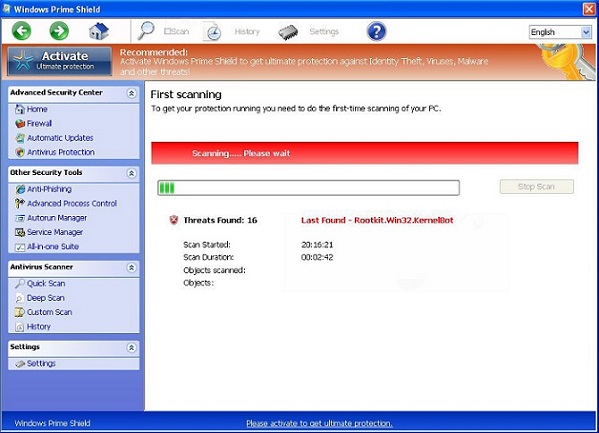Click the Deep Scan icon

pos(20,298)
